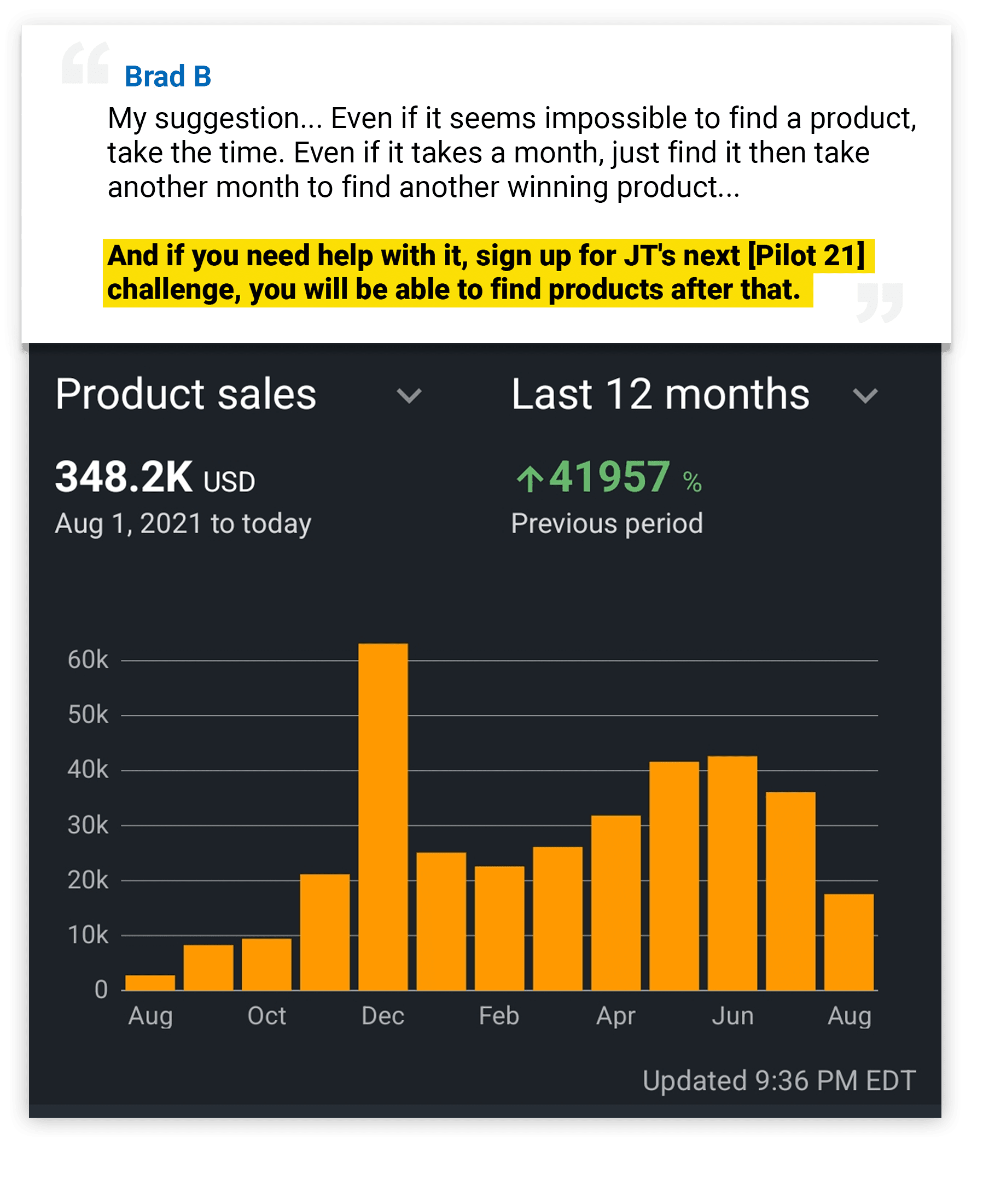This screenshot has width=983, height=1204.
Task: Click the Feb x-axis label
Action: [x=499, y=1016]
